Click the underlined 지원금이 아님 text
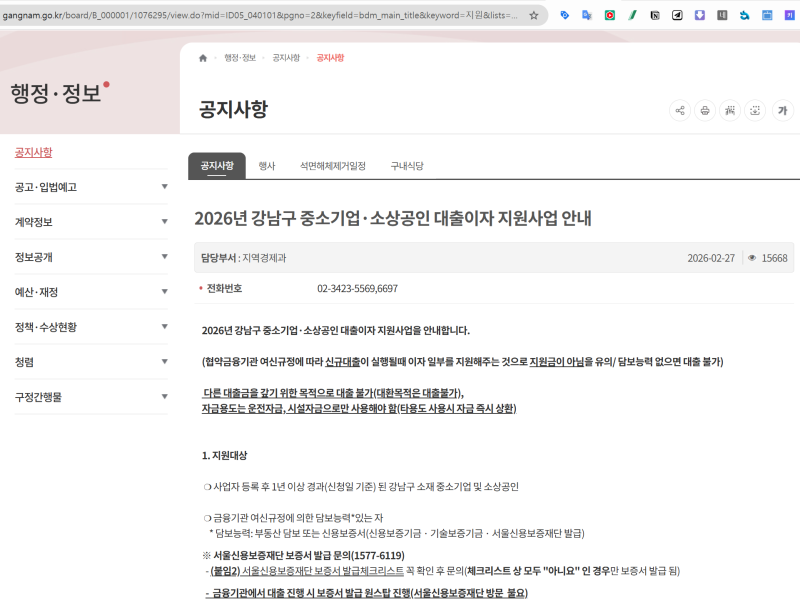The height and width of the screenshot is (608, 800). [x=557, y=362]
